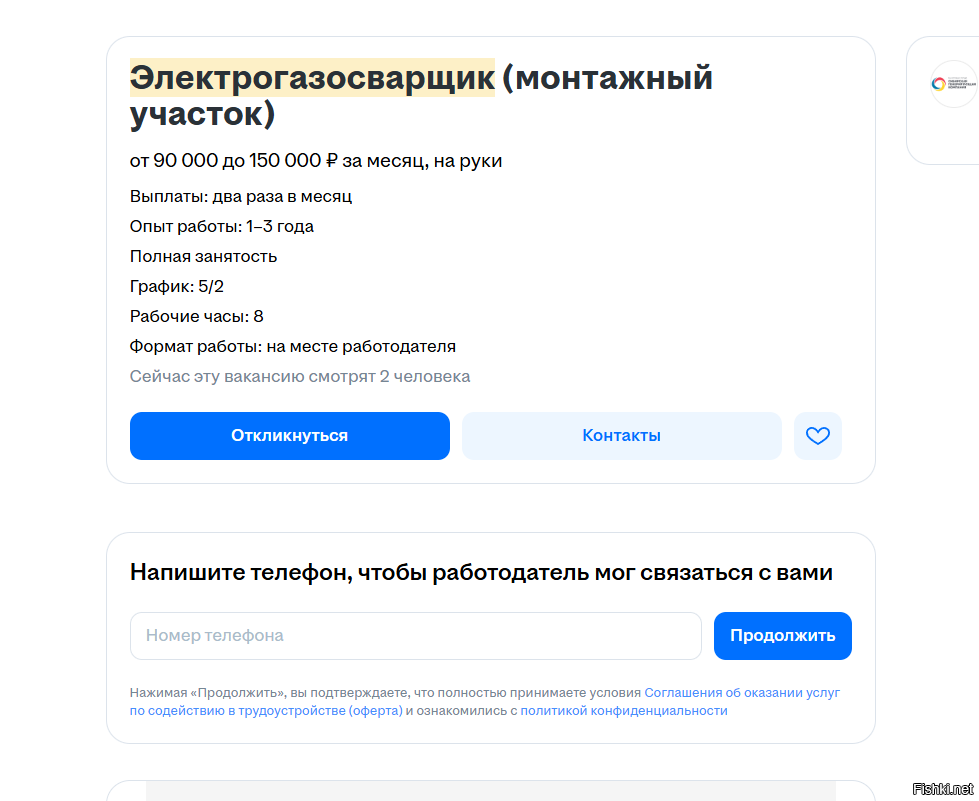The width and height of the screenshot is (979, 801).
Task: Click the highlighted word Электрогазосварщик in title
Action: tap(312, 77)
